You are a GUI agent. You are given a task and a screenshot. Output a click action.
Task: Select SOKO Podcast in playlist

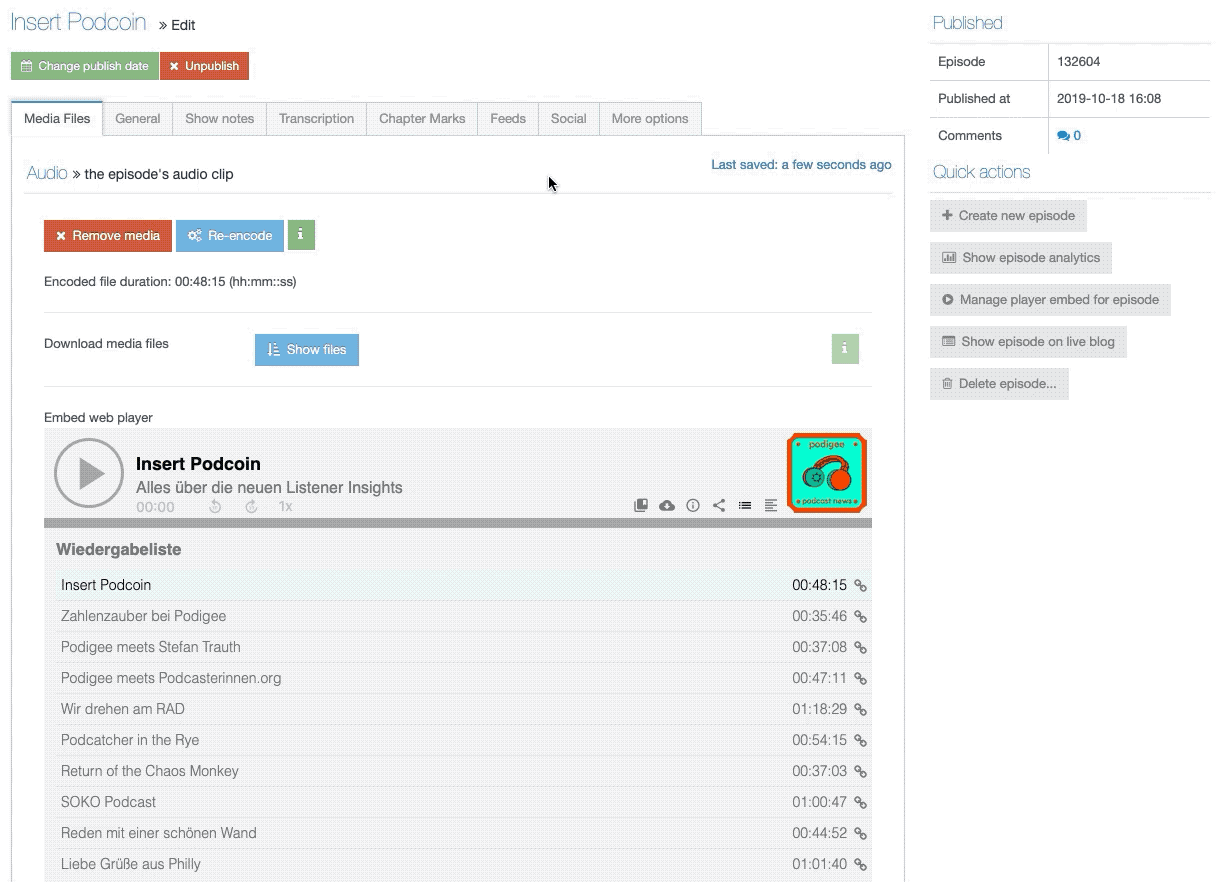tap(458, 802)
